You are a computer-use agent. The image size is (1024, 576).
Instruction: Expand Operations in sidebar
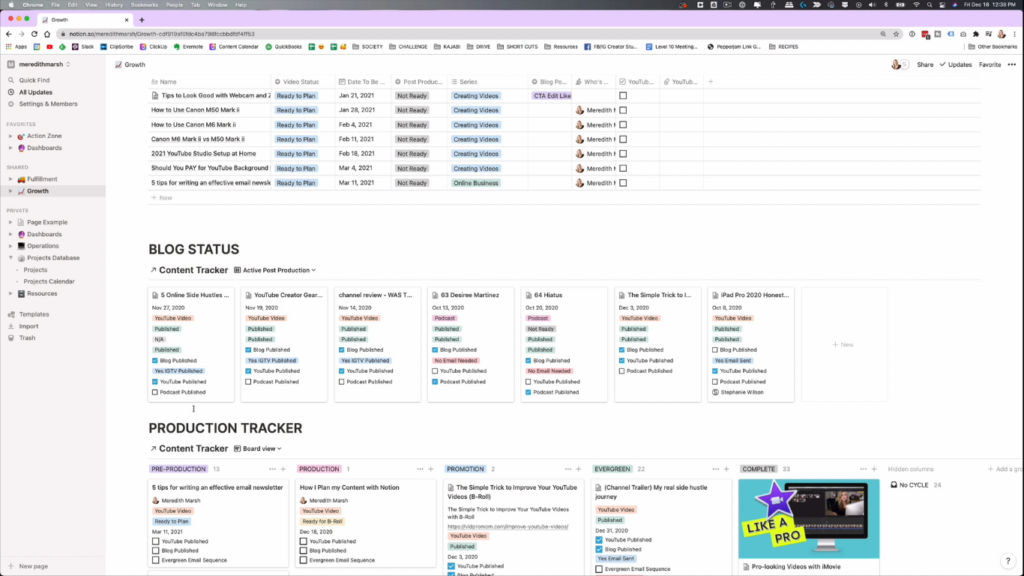pos(10,246)
